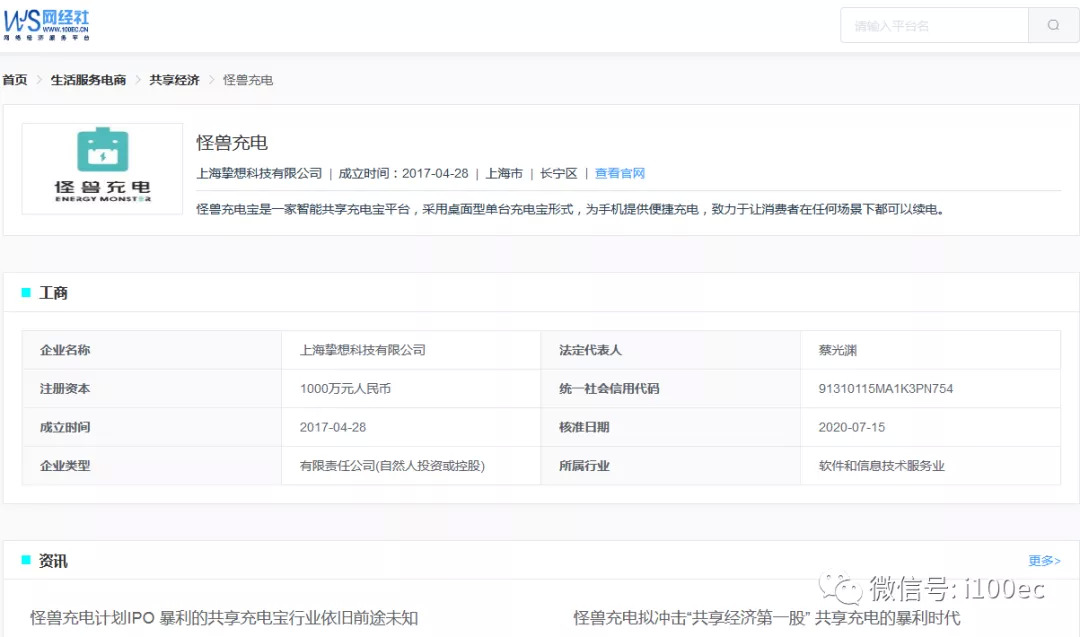Click the 网经社 site logo
The image size is (1080, 637).
[46, 24]
